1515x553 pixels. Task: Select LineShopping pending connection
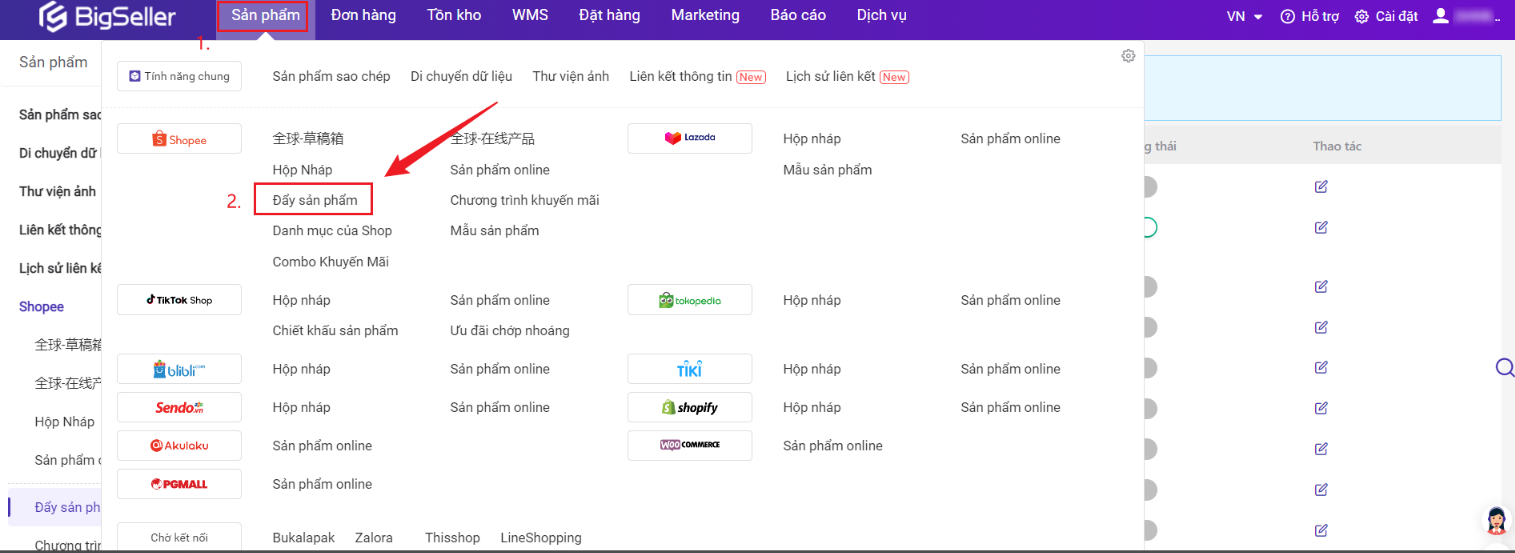click(x=541, y=537)
